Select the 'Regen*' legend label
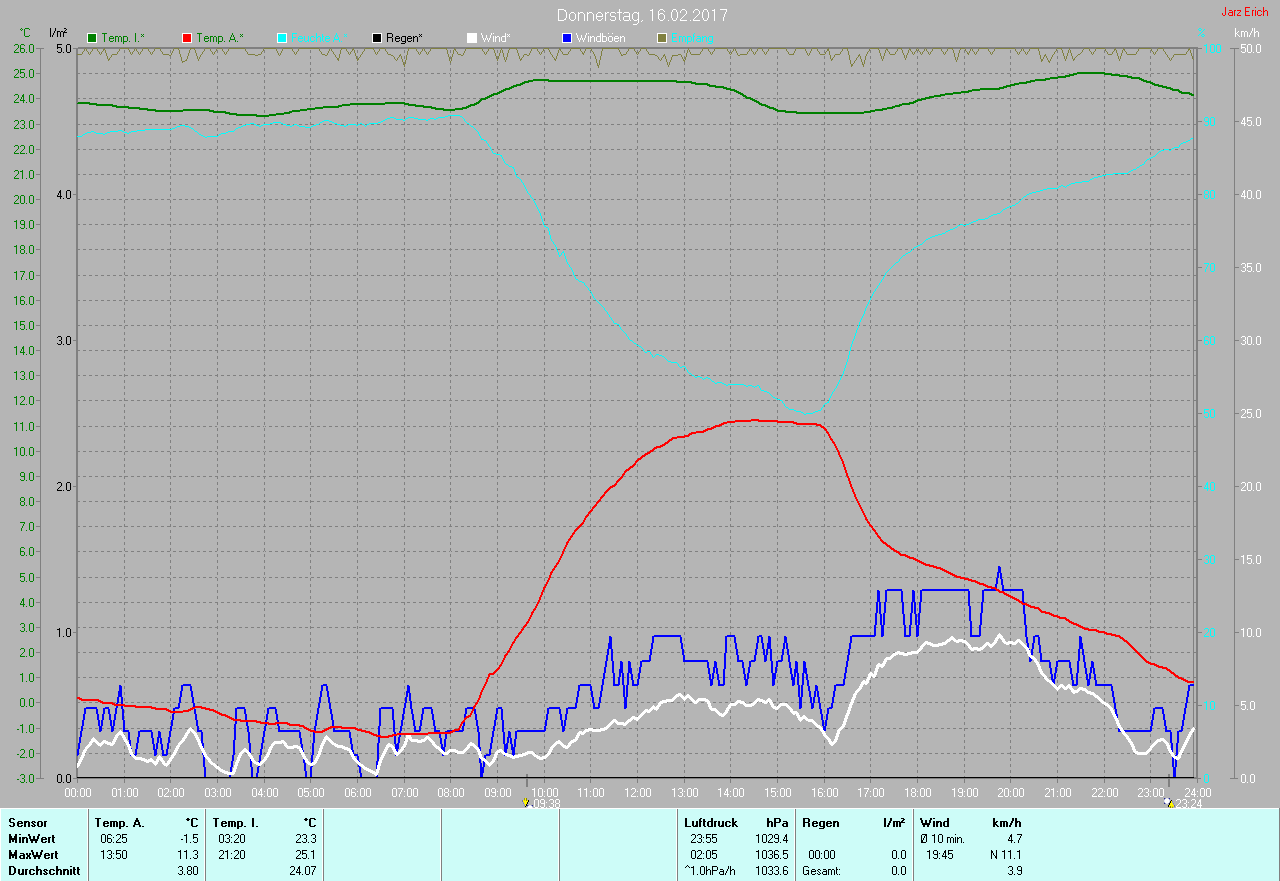The width and height of the screenshot is (1280, 881). (404, 38)
